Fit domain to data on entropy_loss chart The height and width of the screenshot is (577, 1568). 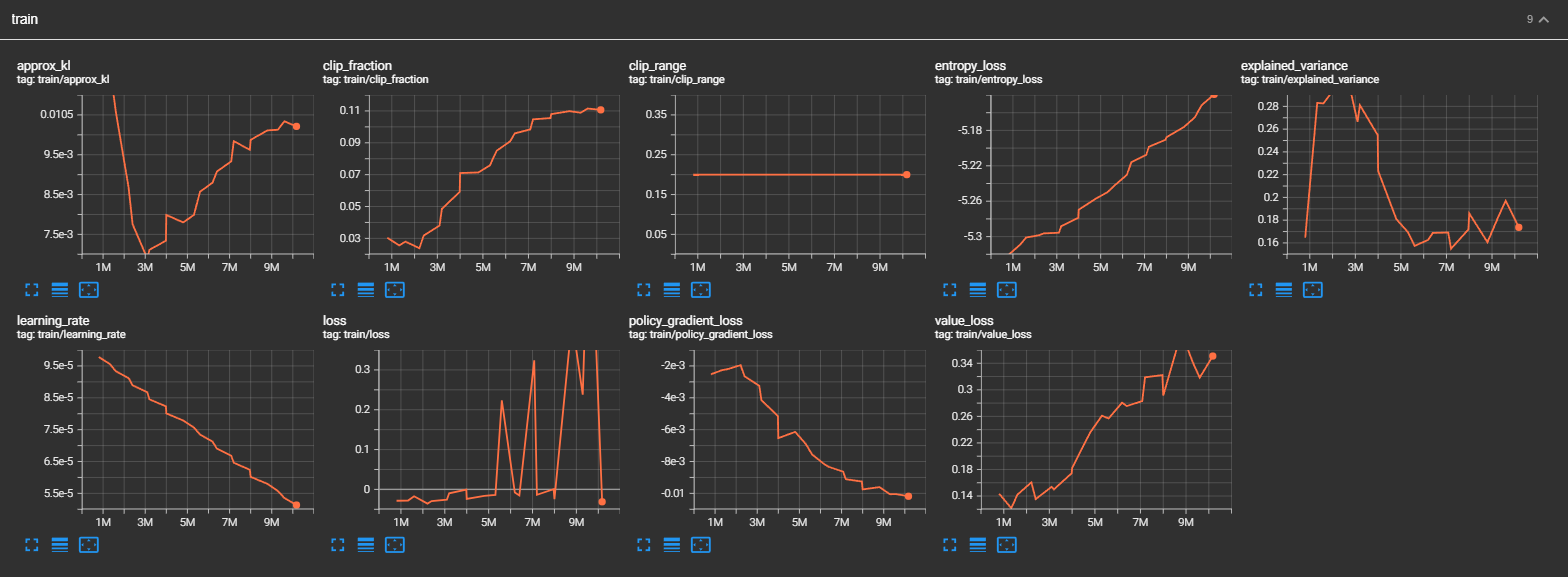[x=1007, y=290]
